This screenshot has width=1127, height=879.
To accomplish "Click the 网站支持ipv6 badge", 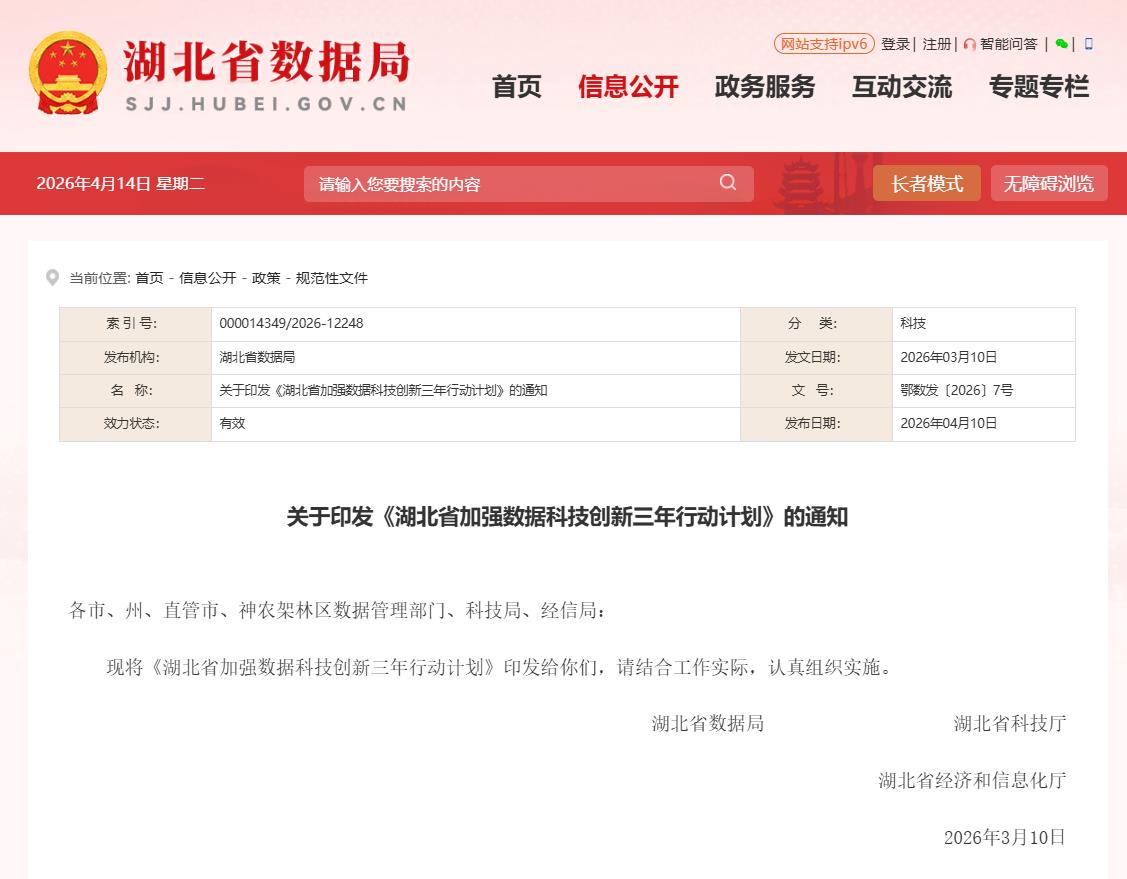I will (824, 44).
